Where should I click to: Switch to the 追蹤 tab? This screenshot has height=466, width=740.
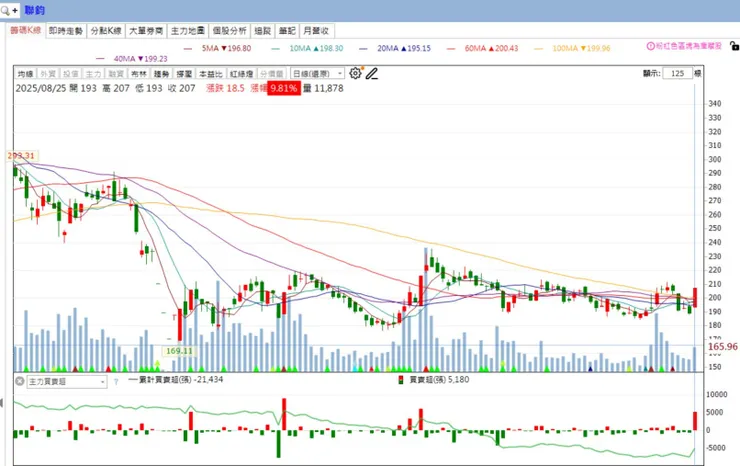point(263,31)
